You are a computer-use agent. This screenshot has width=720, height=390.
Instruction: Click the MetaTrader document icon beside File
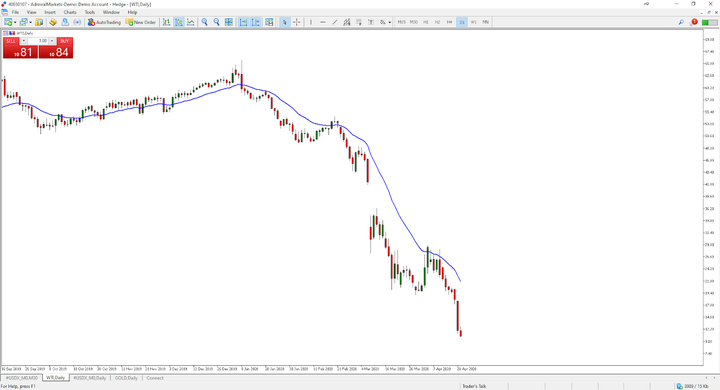click(x=4, y=12)
